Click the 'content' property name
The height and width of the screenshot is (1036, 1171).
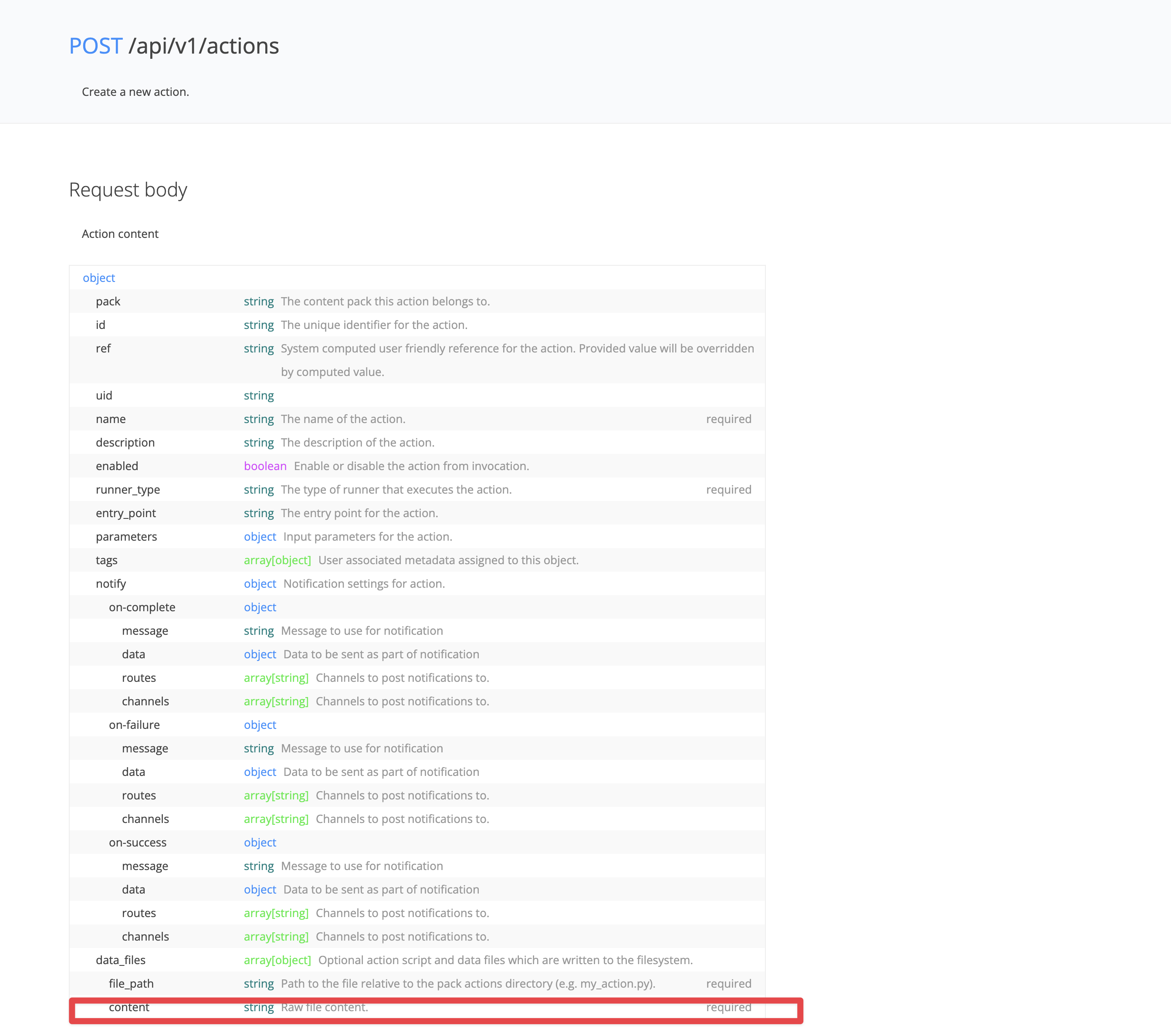[x=129, y=1007]
